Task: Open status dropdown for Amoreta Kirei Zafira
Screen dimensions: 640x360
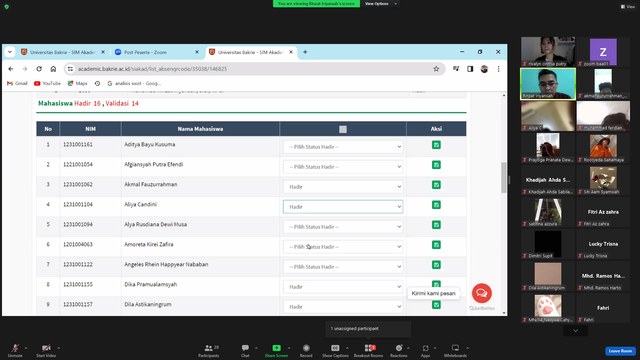Action: 343,247
